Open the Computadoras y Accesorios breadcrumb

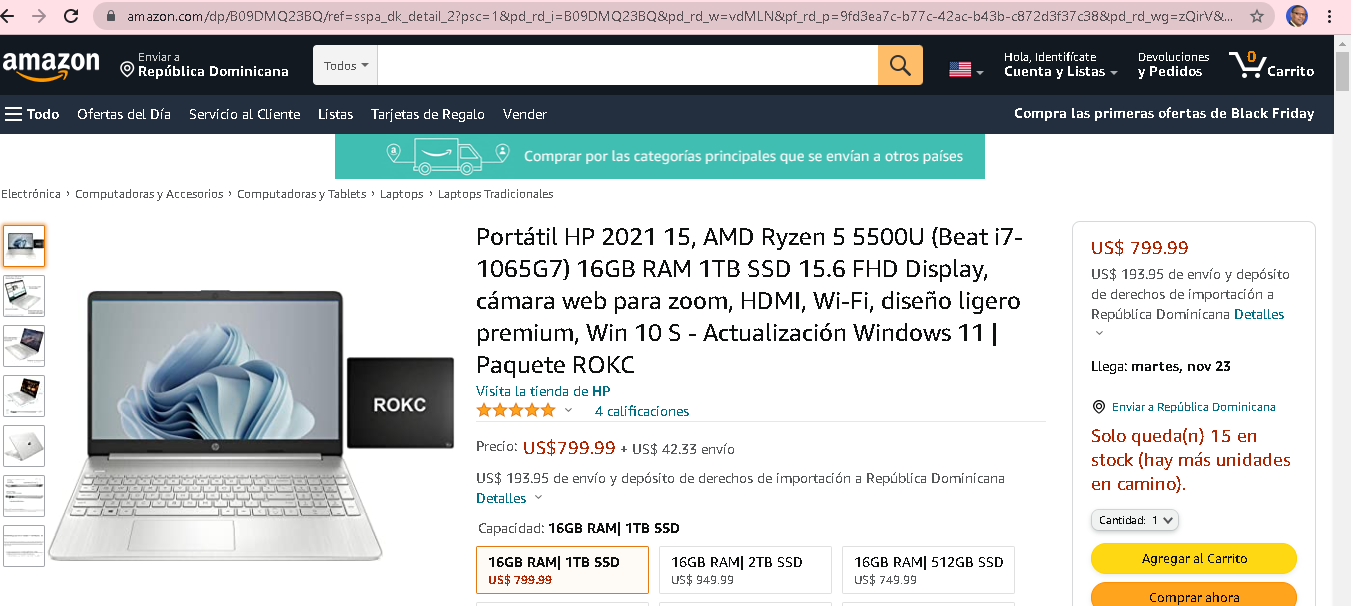pos(149,194)
